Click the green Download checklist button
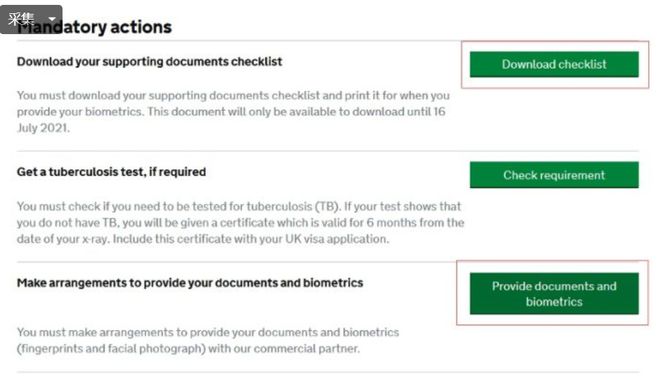This screenshot has width=660, height=383. 554,64
